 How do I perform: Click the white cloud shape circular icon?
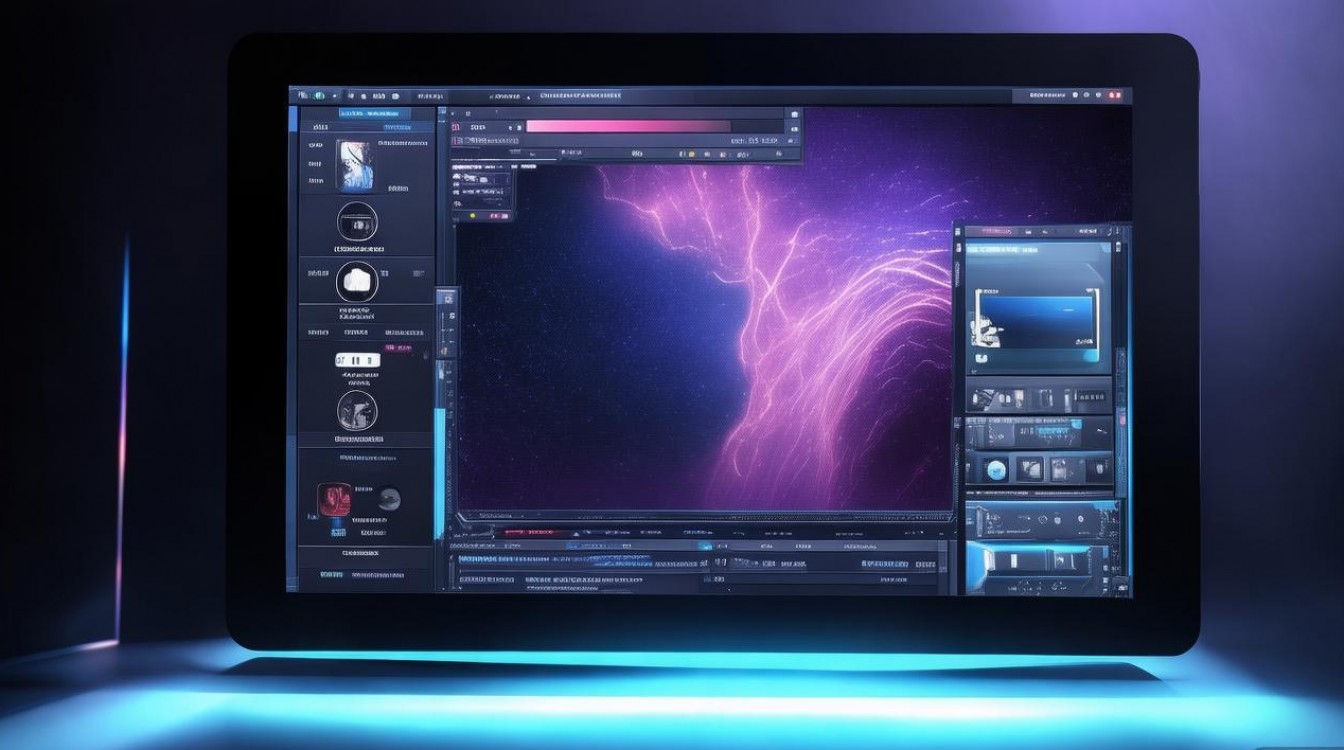tap(357, 282)
